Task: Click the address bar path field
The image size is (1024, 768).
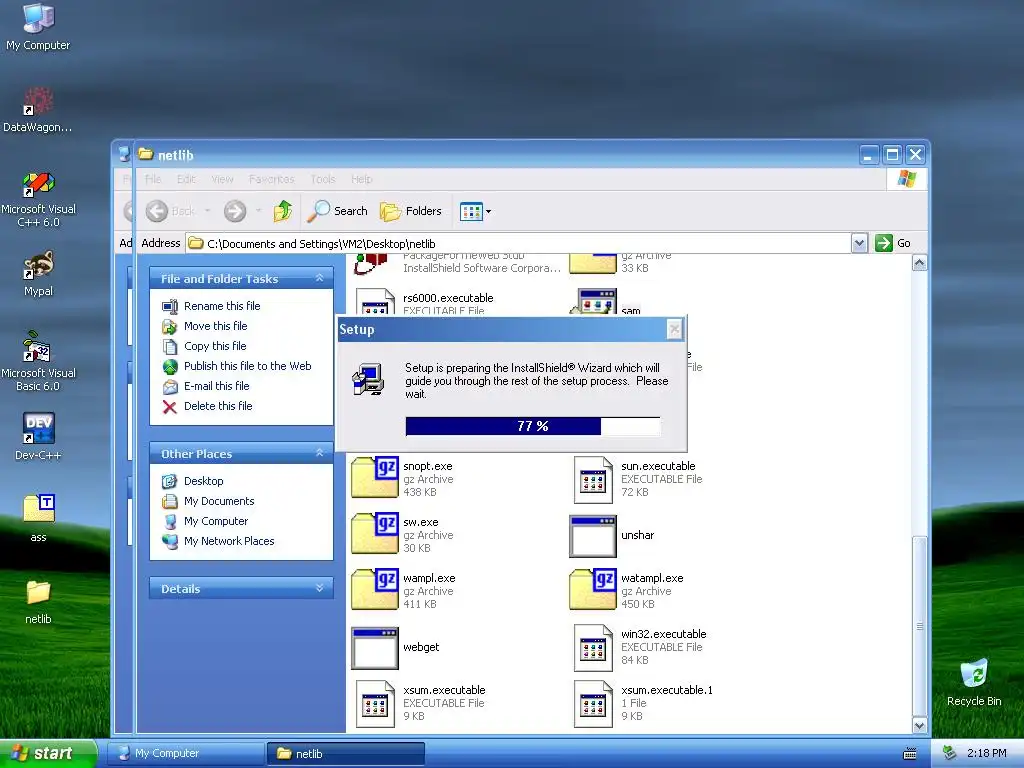Action: [x=519, y=244]
